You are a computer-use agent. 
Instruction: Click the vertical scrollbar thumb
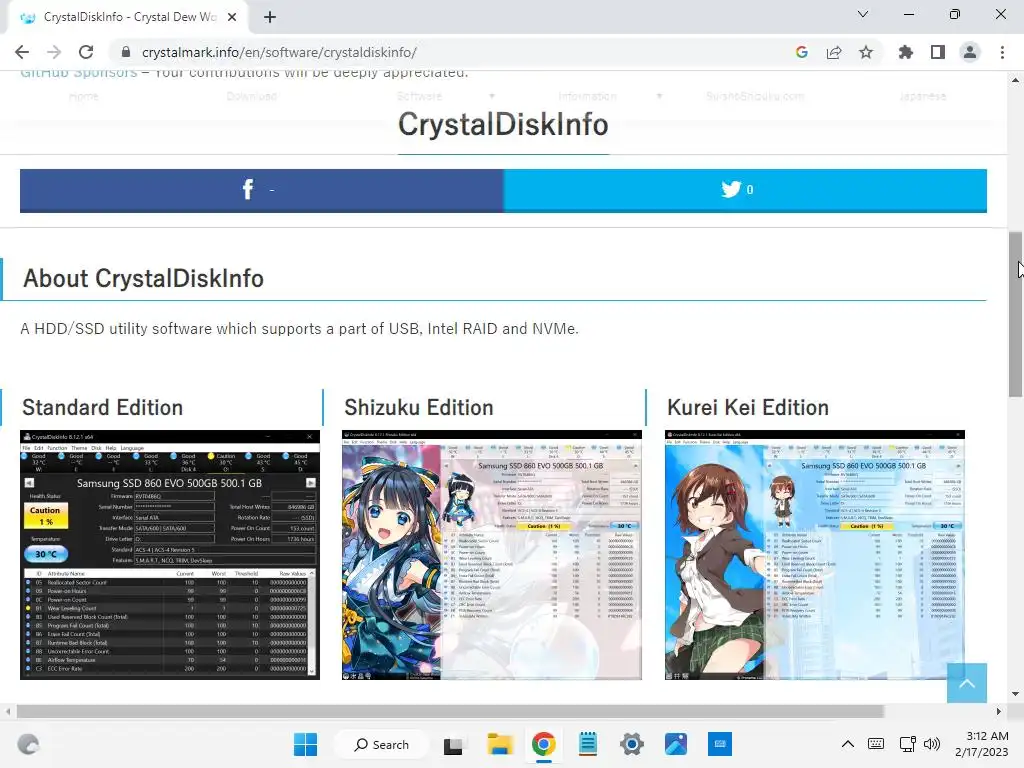(x=1016, y=314)
